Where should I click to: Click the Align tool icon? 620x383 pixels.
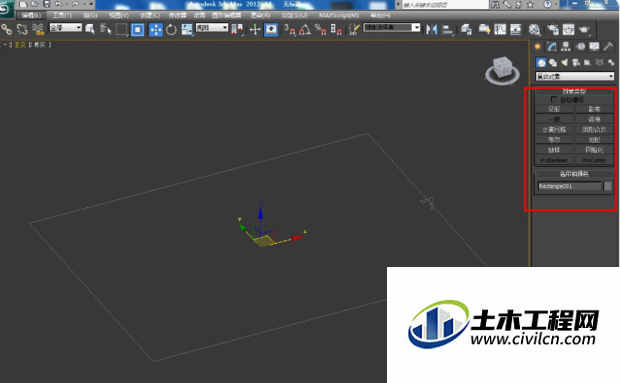[448, 30]
